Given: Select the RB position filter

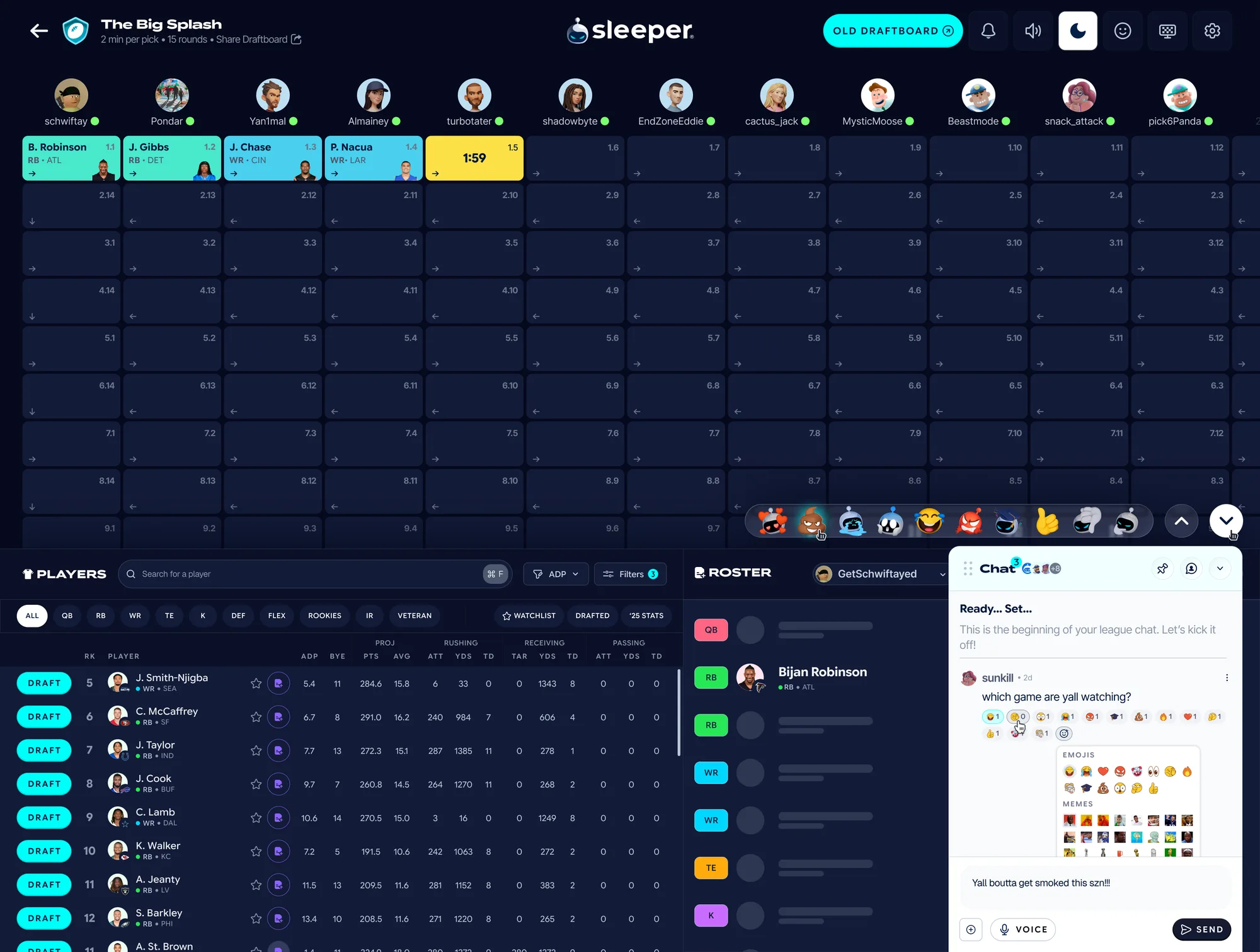Looking at the screenshot, I should [101, 616].
